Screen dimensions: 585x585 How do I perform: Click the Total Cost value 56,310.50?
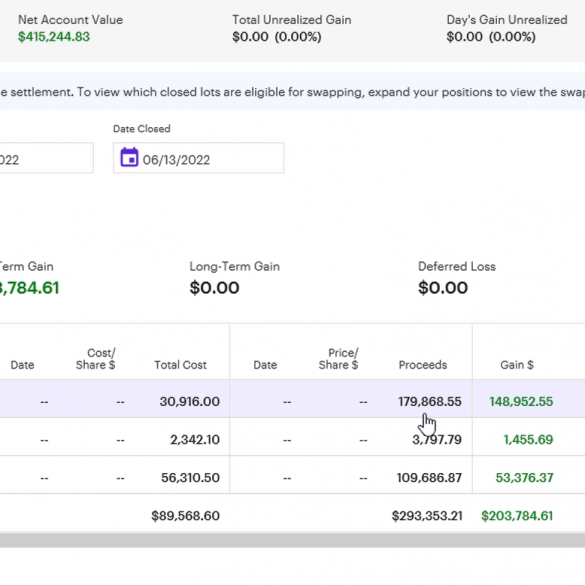click(x=190, y=478)
